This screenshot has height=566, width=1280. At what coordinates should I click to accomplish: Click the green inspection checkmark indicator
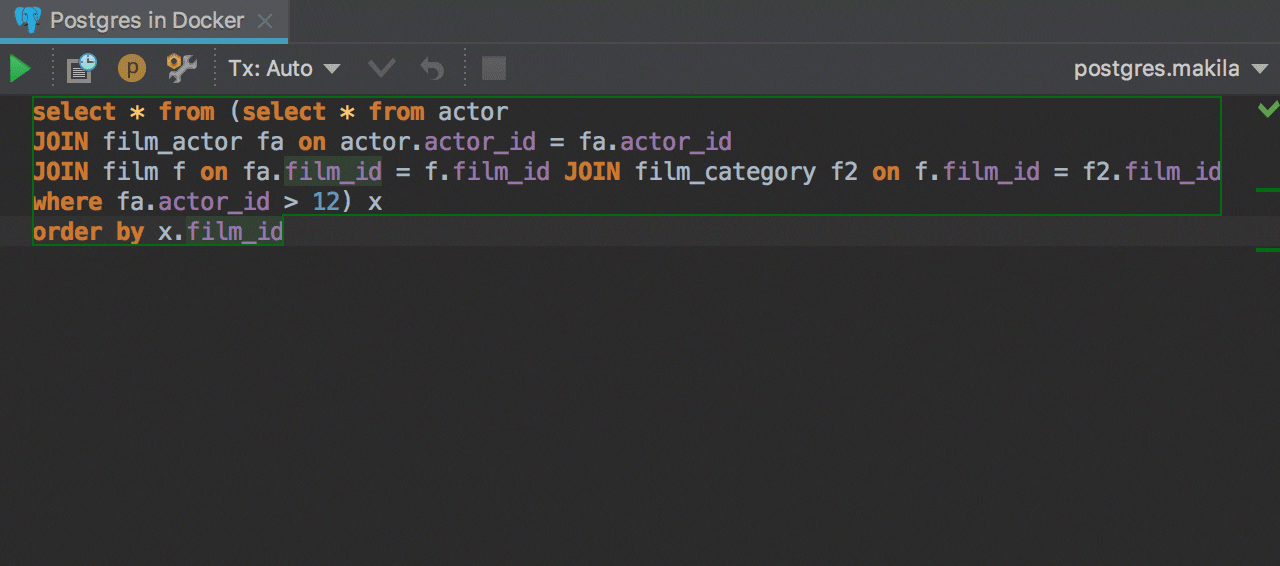point(1268,109)
